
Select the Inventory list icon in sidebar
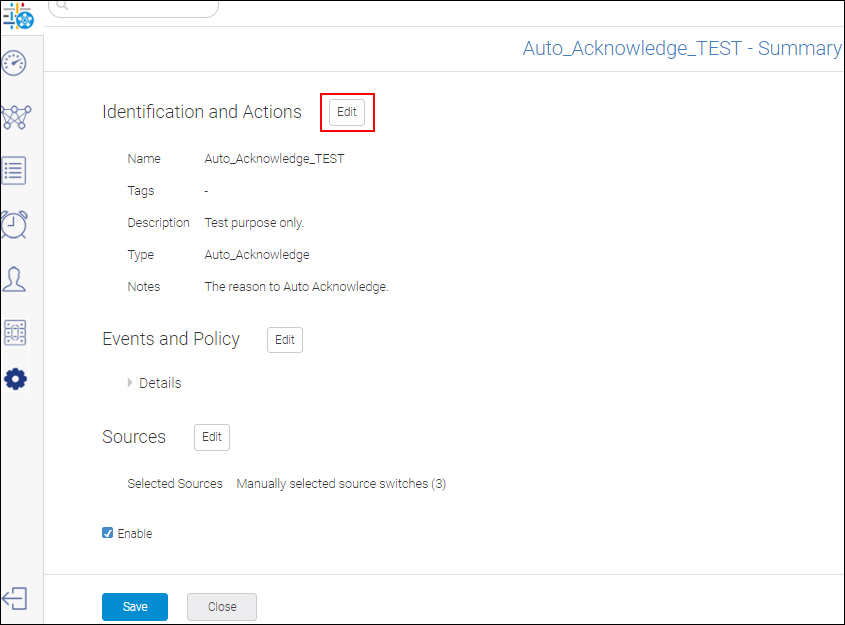pyautogui.click(x=15, y=171)
